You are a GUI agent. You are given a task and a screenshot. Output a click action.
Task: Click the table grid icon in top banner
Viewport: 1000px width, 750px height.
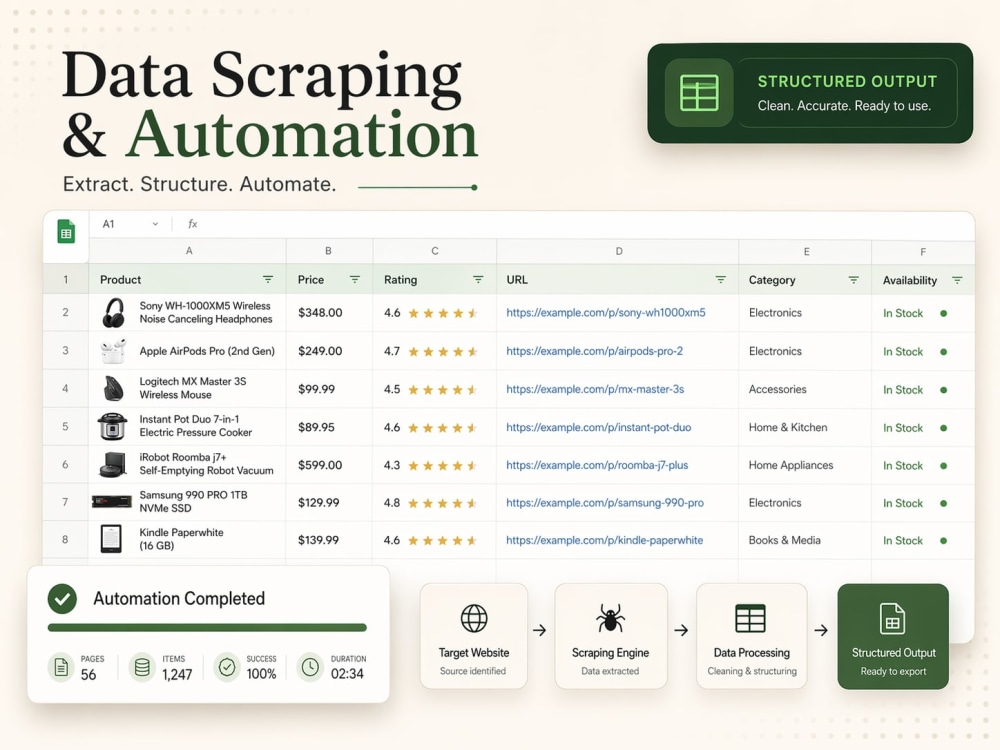click(x=699, y=93)
